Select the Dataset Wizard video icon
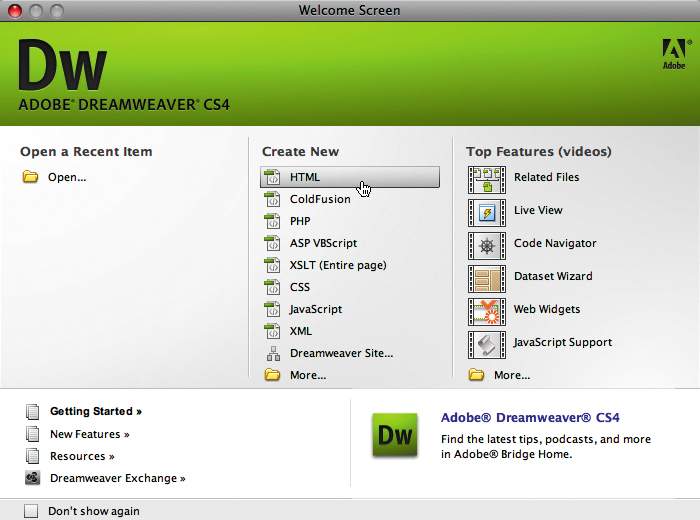Viewport: 700px width, 520px height. [x=487, y=278]
